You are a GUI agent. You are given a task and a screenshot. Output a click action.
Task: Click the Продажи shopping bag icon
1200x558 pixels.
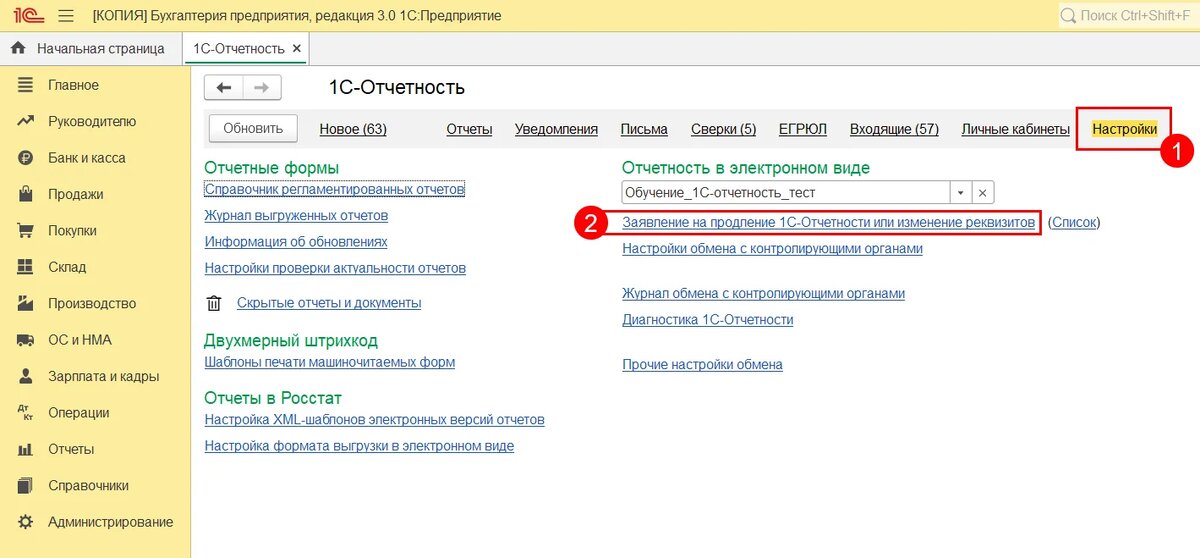coord(26,194)
